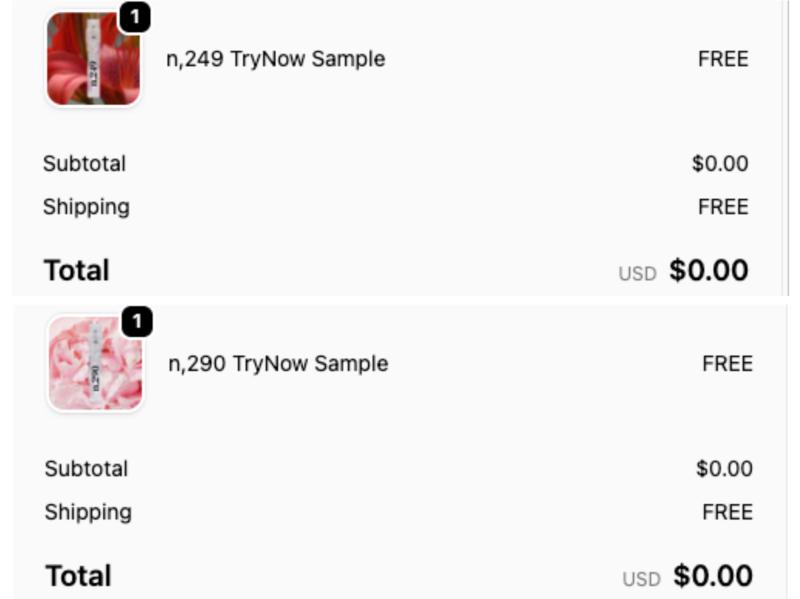Viewport: 800px width, 599px height.
Task: Click FREE shipping value in n,290 order
Action: tap(727, 512)
